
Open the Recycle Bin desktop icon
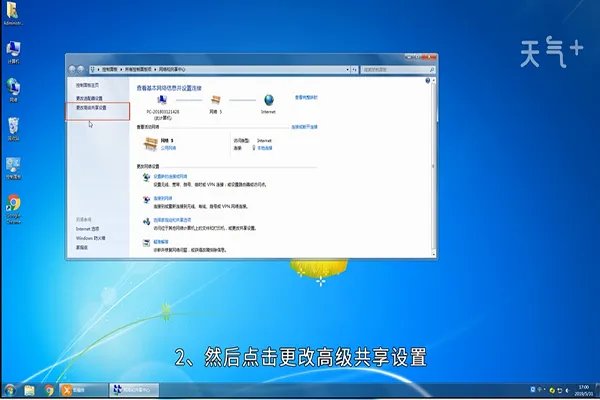click(x=13, y=129)
